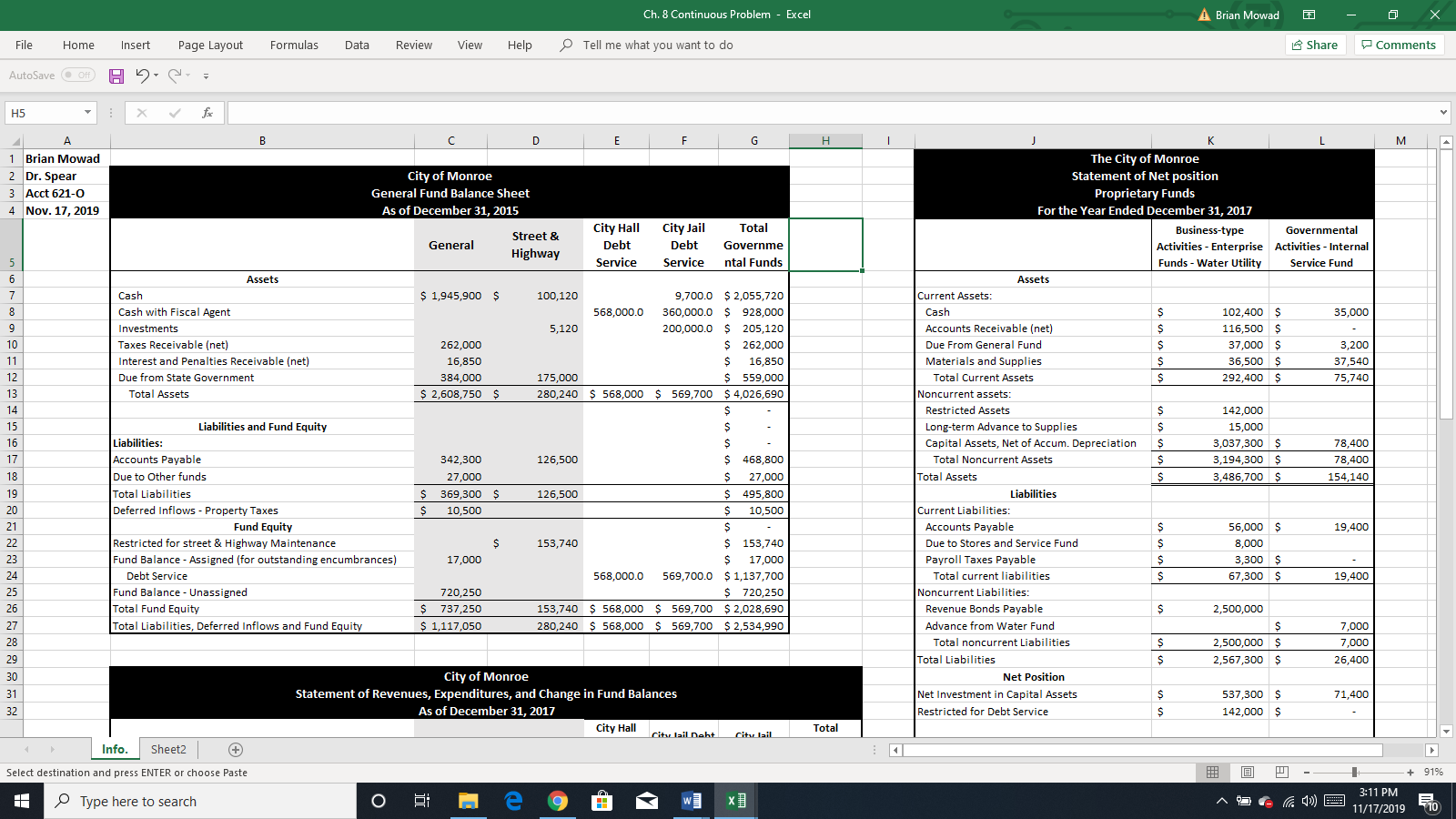Add a new sheet with plus icon
1456x819 pixels.
click(236, 750)
